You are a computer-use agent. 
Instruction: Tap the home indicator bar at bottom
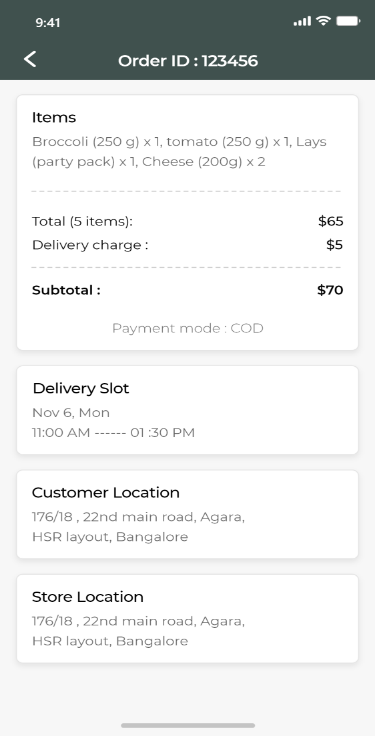pos(188,725)
